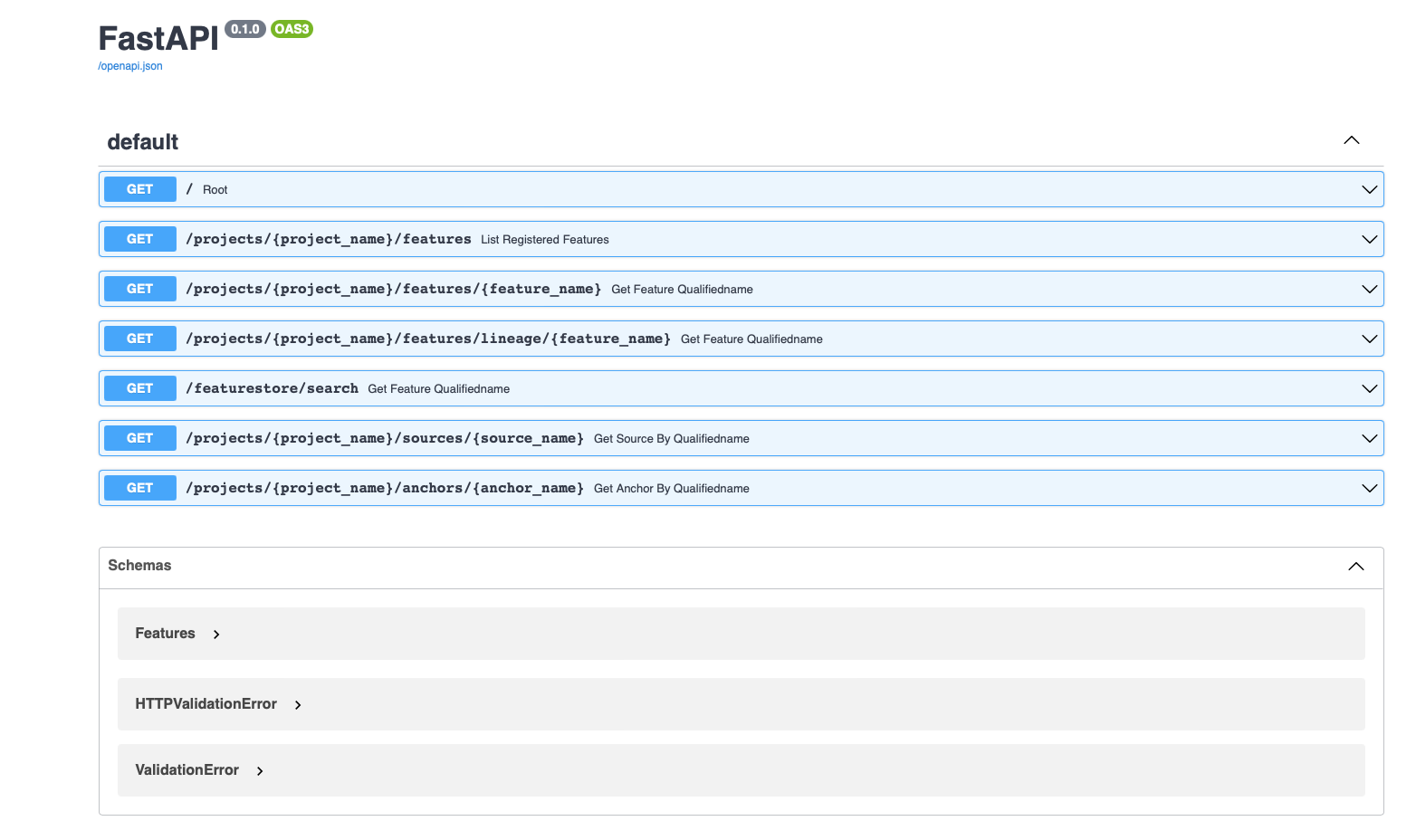This screenshot has width=1416, height=840.
Task: Click the Get Source By Qualifiedname summary
Action: [x=672, y=438]
